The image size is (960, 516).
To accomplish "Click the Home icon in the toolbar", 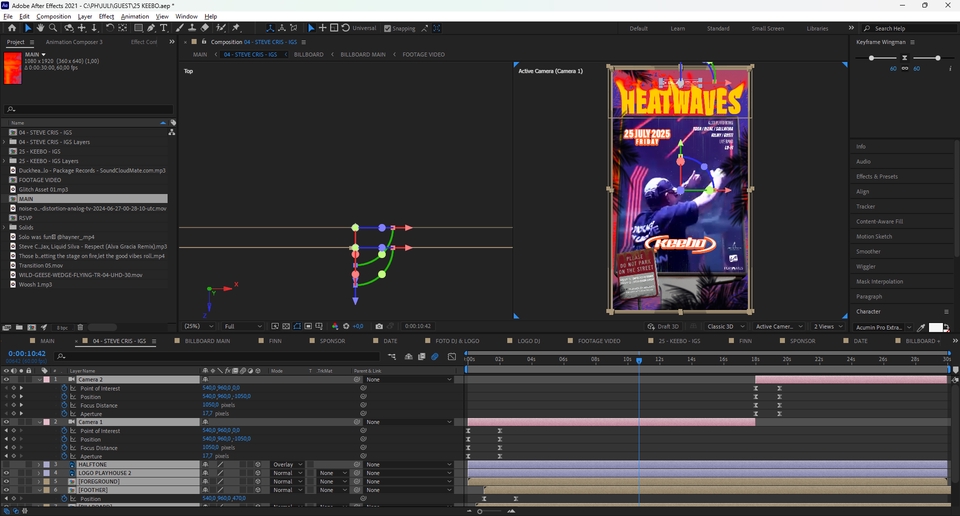I will click(12, 28).
